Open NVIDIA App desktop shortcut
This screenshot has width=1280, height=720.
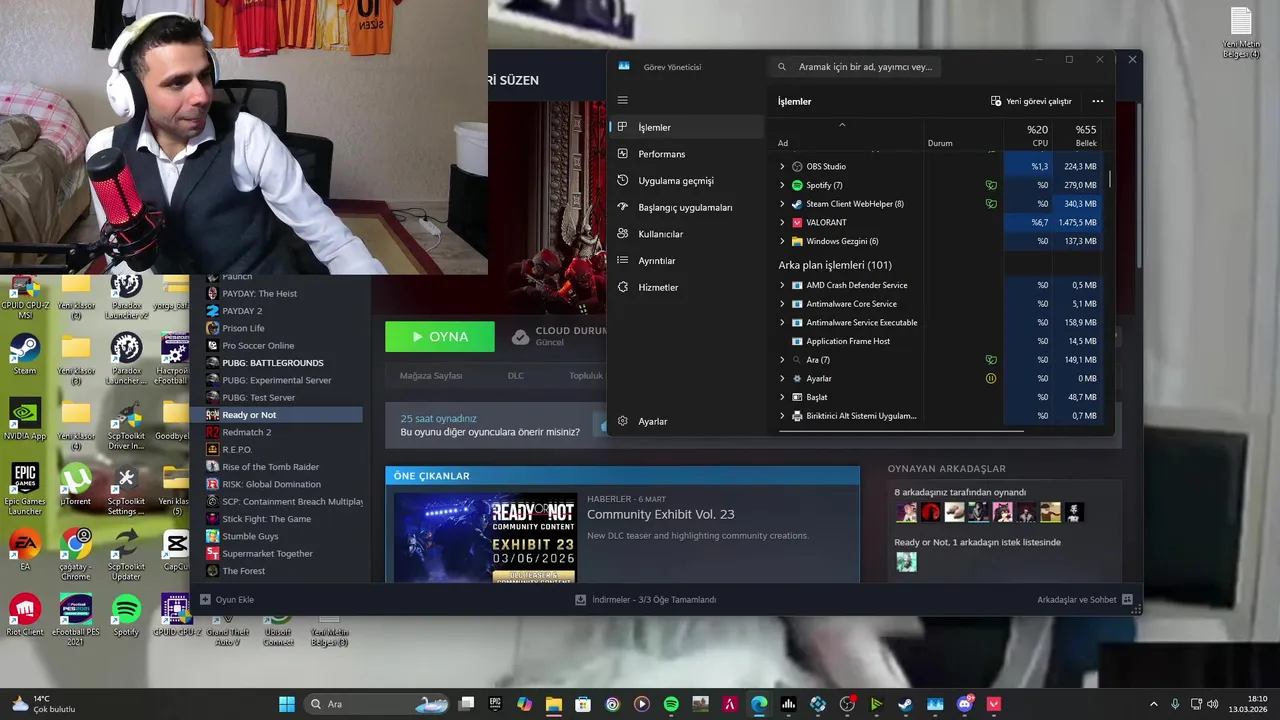pyautogui.click(x=25, y=420)
